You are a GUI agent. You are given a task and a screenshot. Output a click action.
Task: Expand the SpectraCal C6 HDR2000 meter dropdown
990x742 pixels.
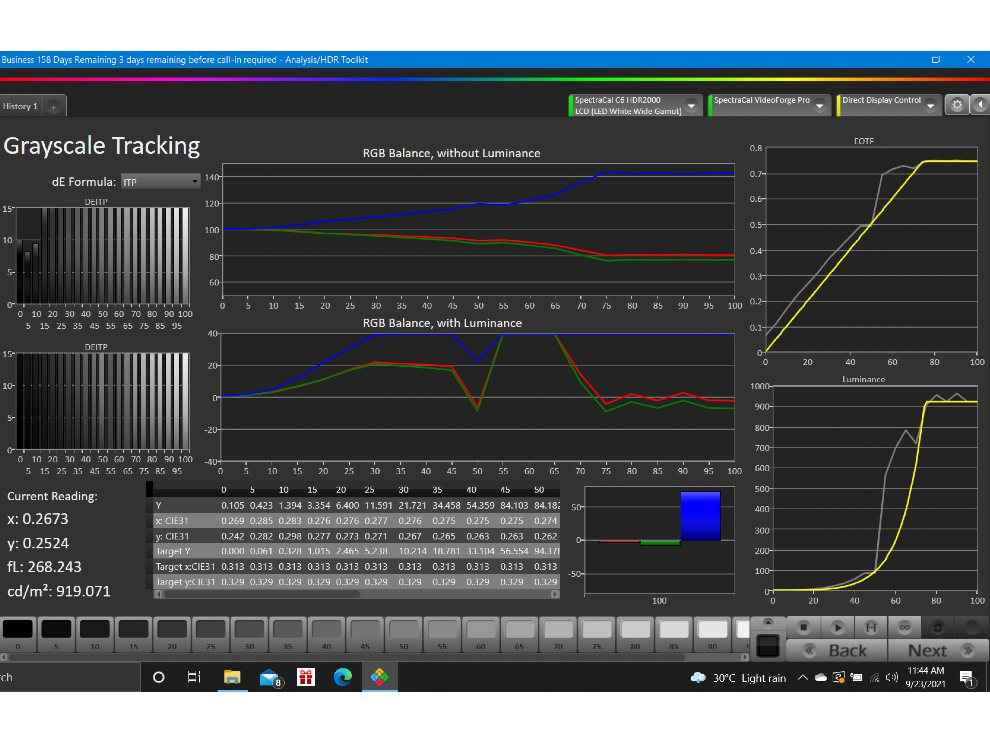(692, 105)
